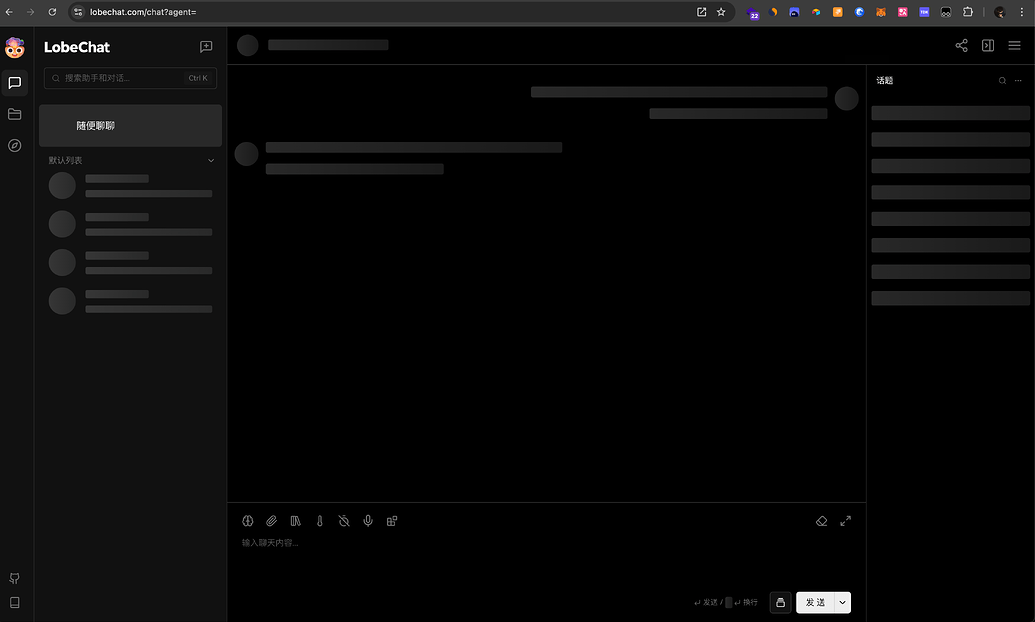This screenshot has height=622, width=1035.
Task: Click the 话题 topic panel heading
Action: (x=885, y=81)
